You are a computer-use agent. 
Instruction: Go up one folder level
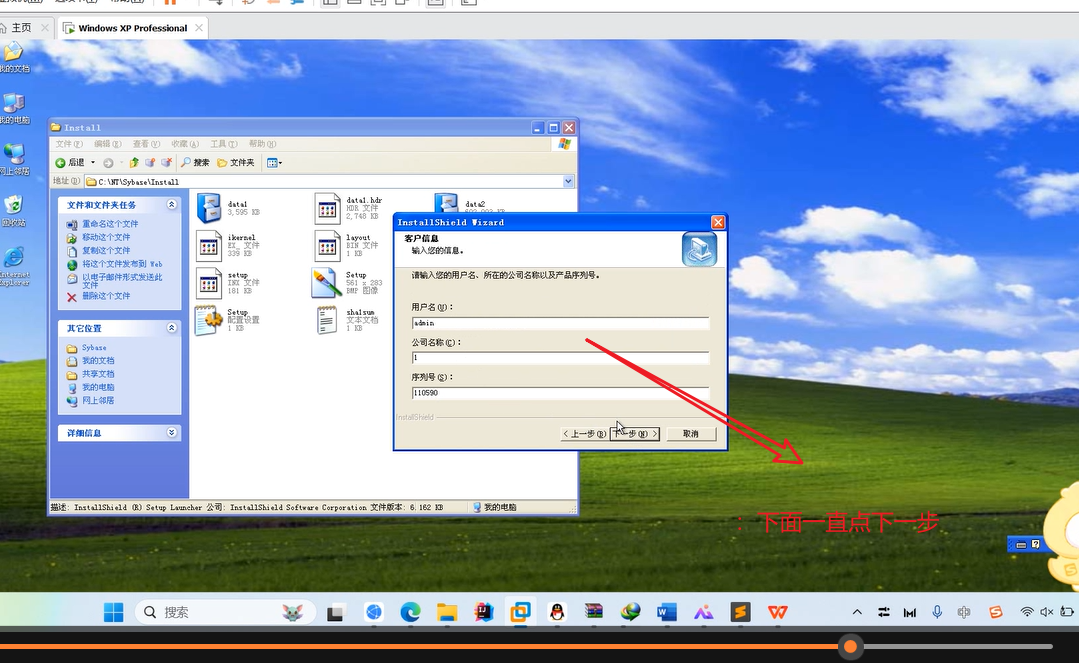[x=133, y=162]
